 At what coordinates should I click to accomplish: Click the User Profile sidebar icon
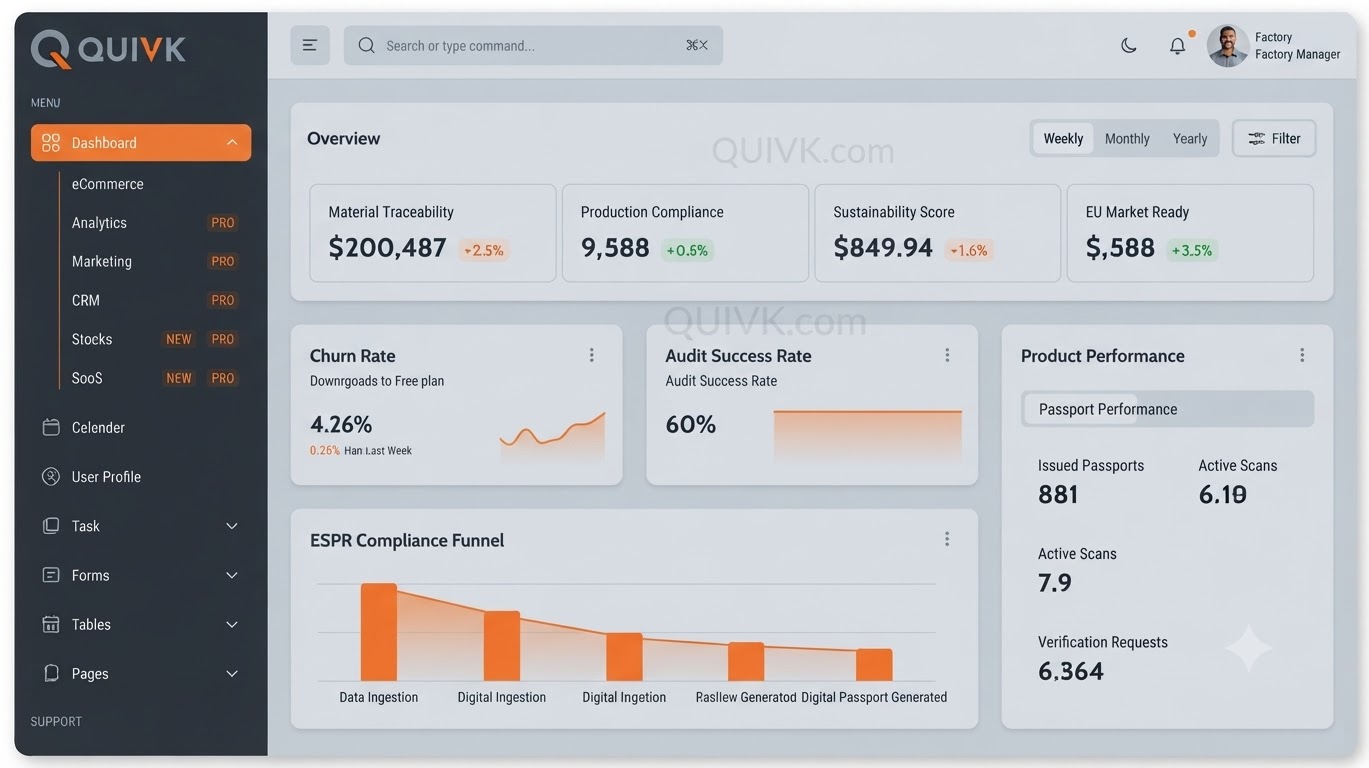click(x=51, y=476)
